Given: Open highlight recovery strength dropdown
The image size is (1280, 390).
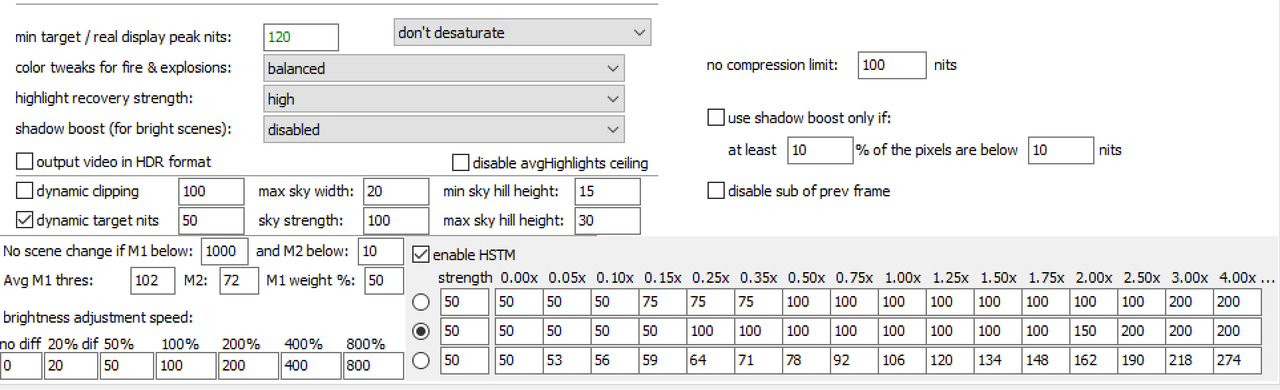Looking at the screenshot, I should (x=444, y=99).
